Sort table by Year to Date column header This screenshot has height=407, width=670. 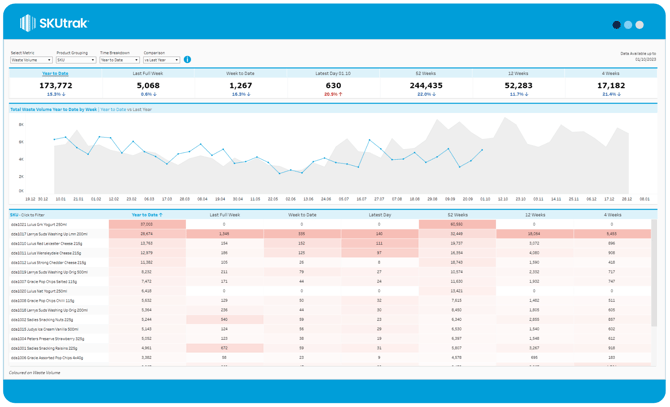pyautogui.click(x=146, y=215)
